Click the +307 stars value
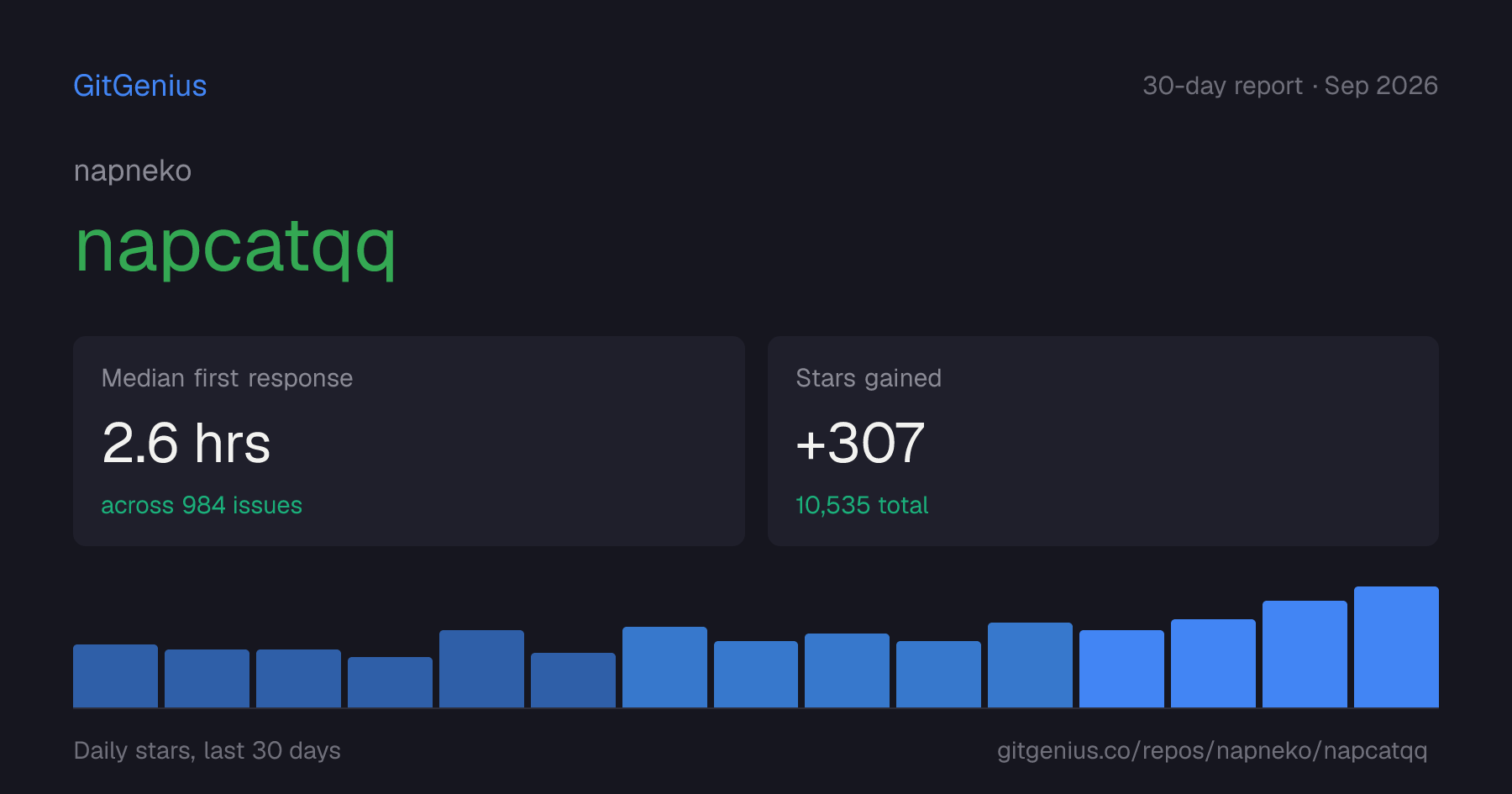Viewport: 1512px width, 794px height. [x=860, y=443]
